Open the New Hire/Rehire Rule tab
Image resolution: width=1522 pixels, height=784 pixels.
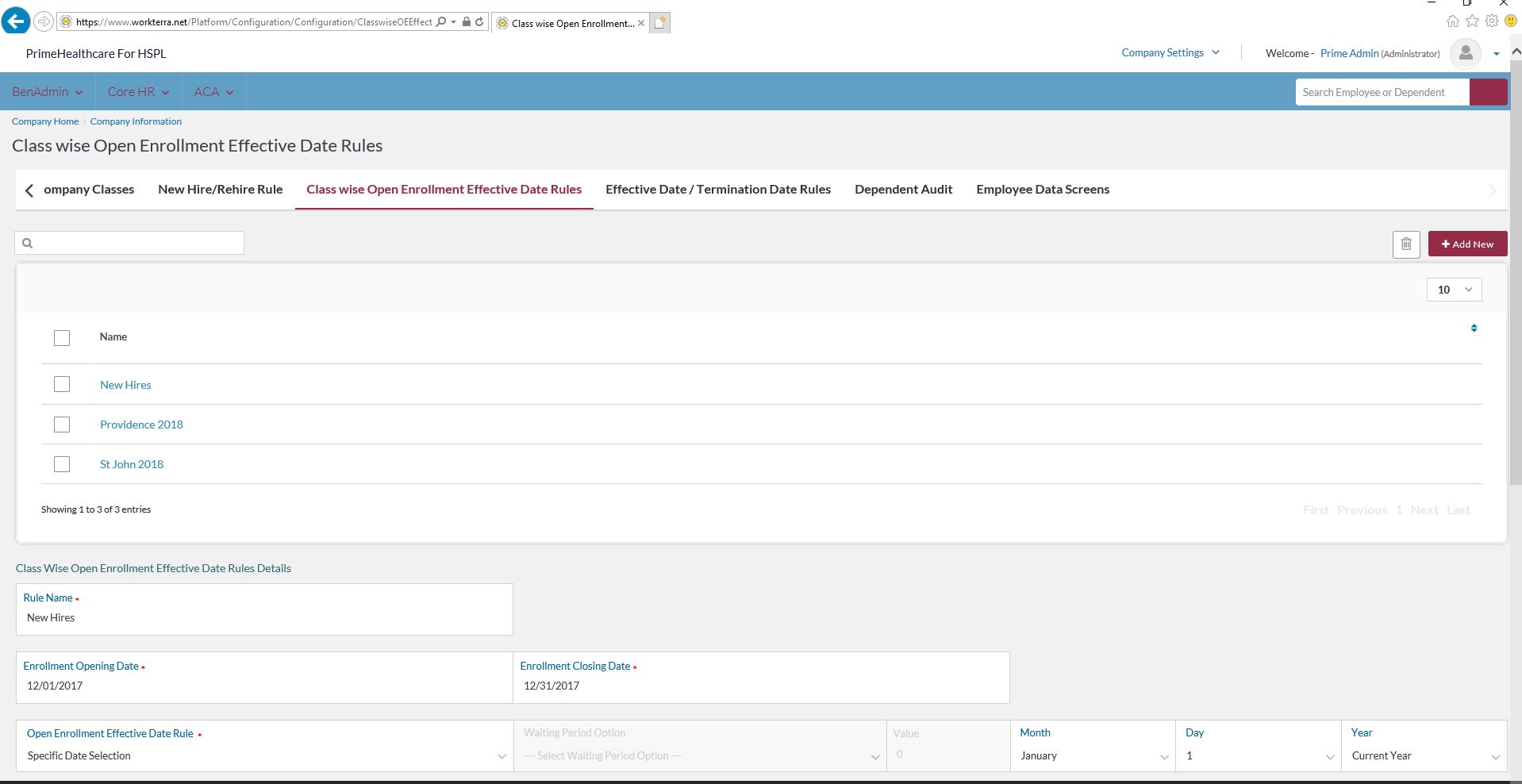(x=220, y=190)
